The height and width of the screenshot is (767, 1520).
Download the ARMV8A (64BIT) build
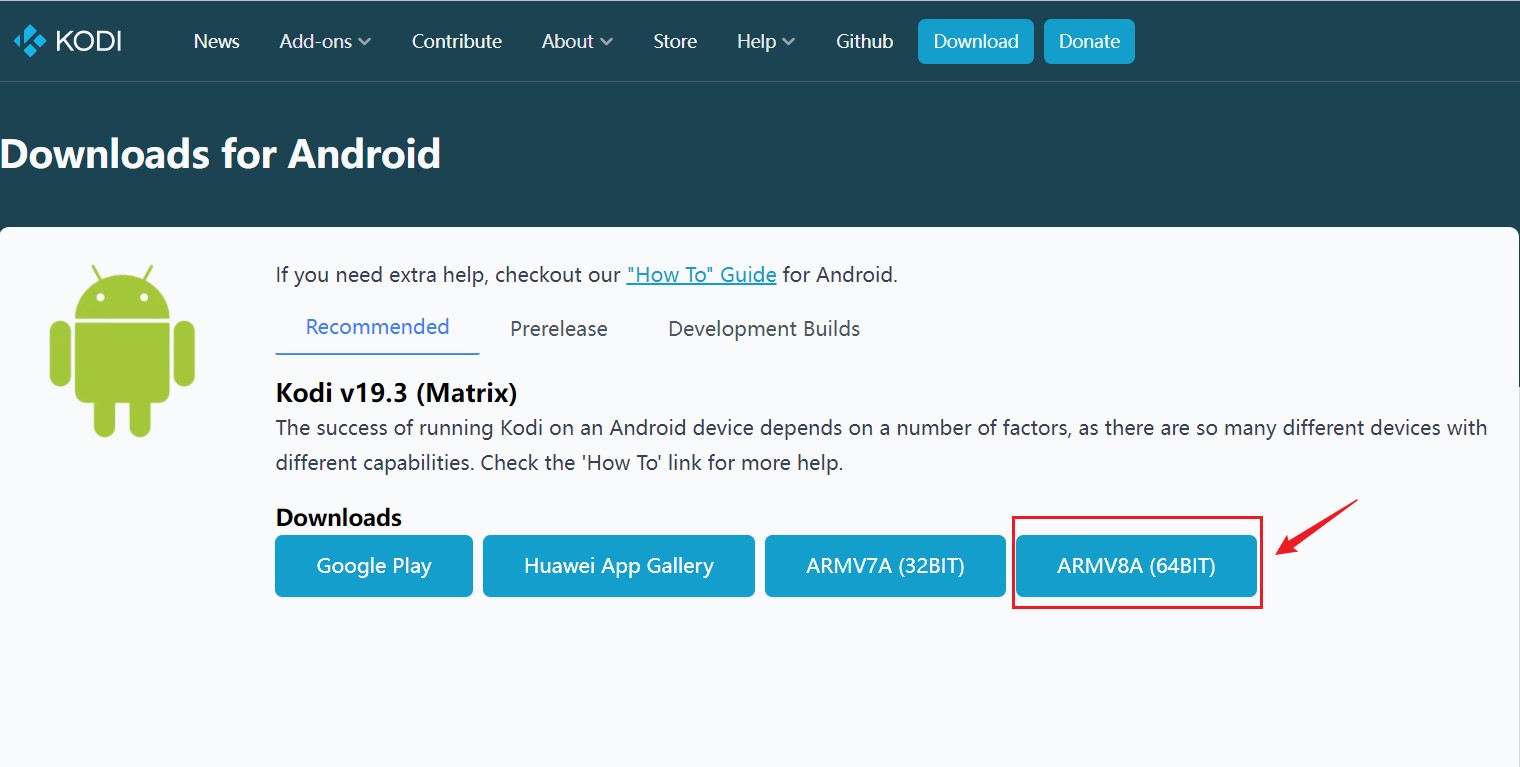click(x=1136, y=566)
